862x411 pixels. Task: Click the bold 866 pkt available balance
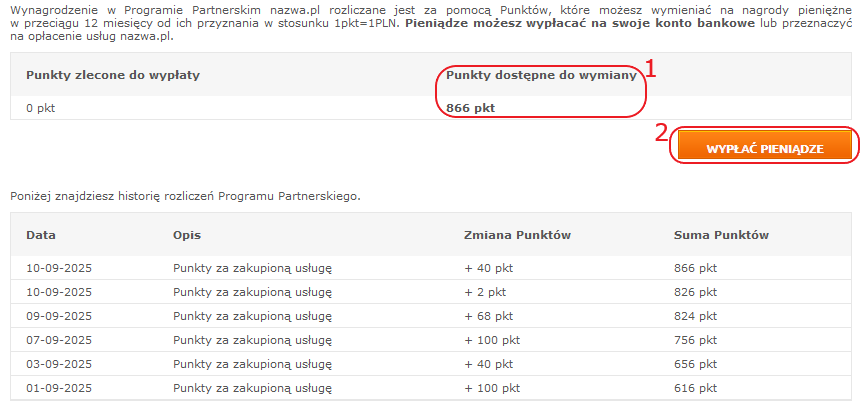tap(470, 108)
